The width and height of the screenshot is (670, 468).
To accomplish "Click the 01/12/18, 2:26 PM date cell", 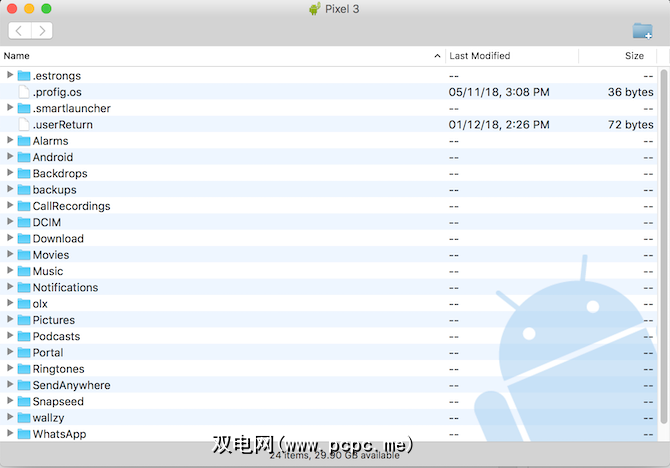I will (499, 125).
